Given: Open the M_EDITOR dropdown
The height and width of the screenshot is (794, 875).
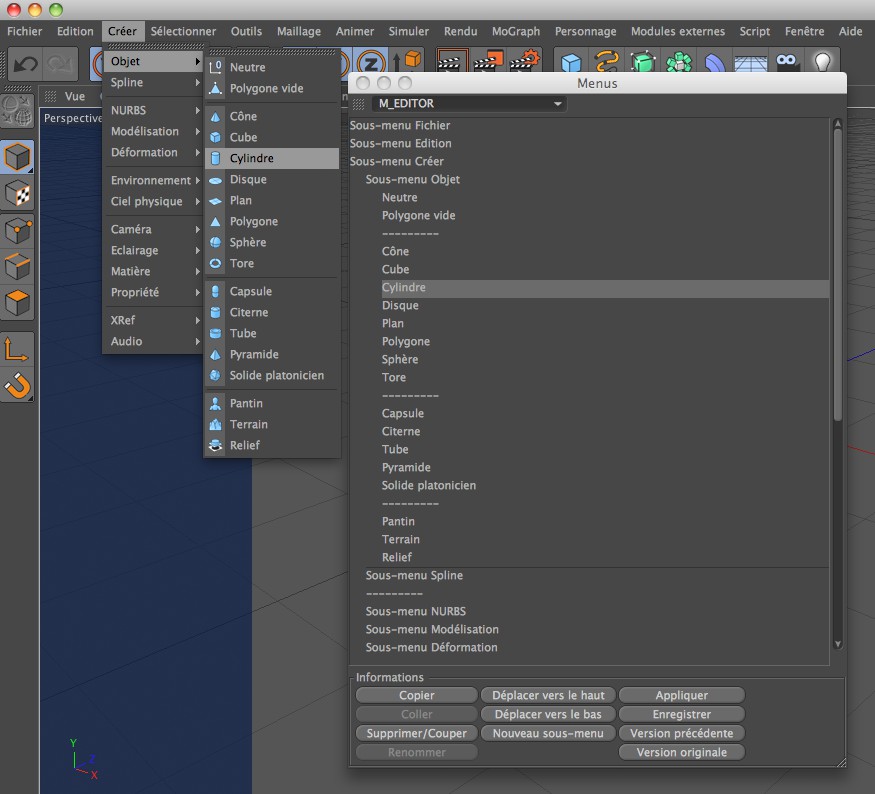Looking at the screenshot, I should (x=468, y=103).
